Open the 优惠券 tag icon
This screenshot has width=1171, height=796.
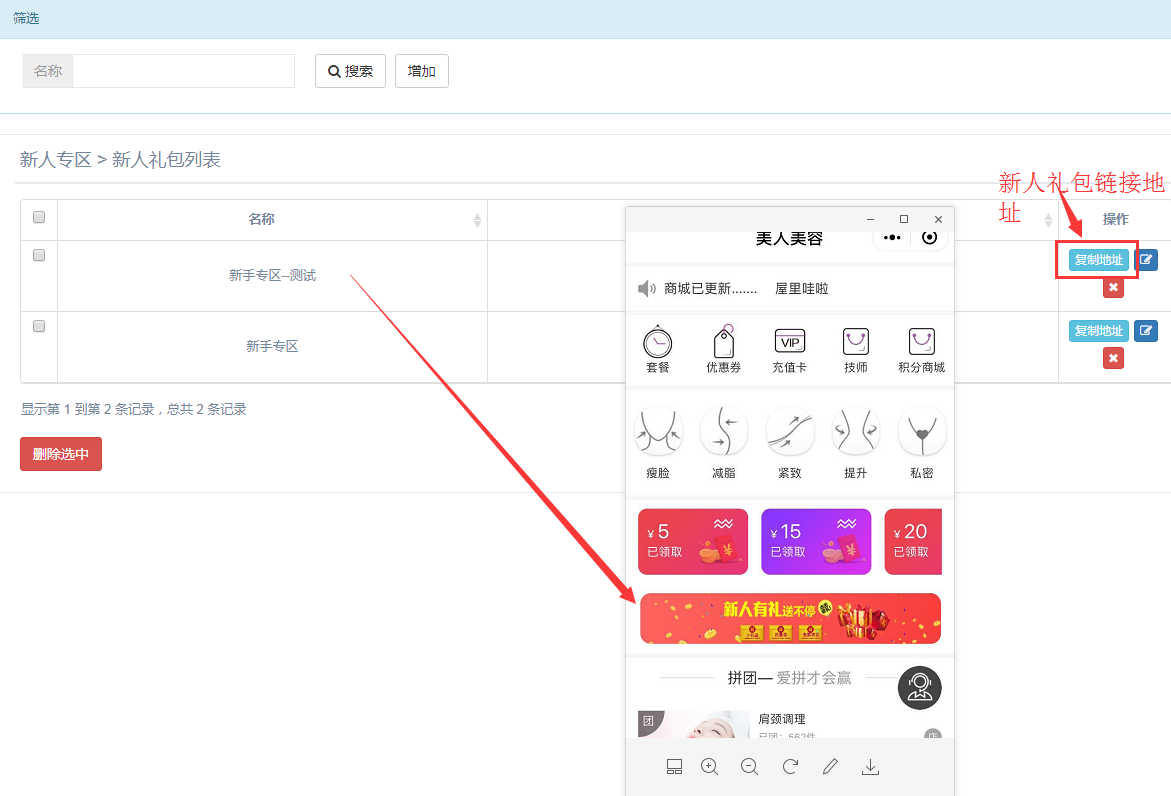(724, 342)
